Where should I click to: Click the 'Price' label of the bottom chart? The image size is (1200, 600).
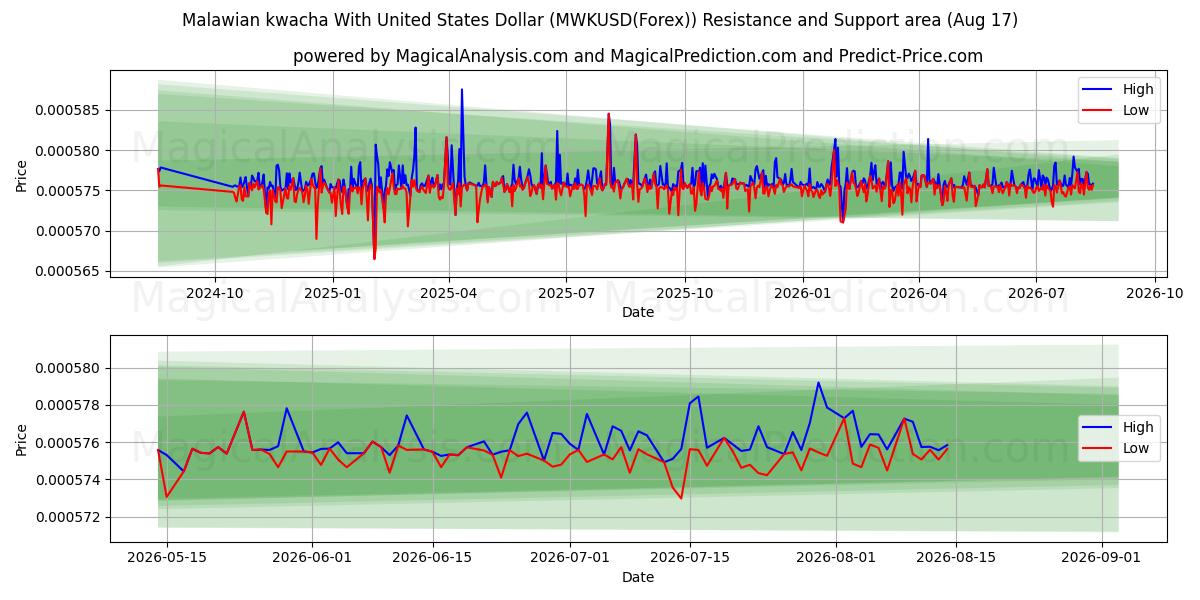(22, 439)
